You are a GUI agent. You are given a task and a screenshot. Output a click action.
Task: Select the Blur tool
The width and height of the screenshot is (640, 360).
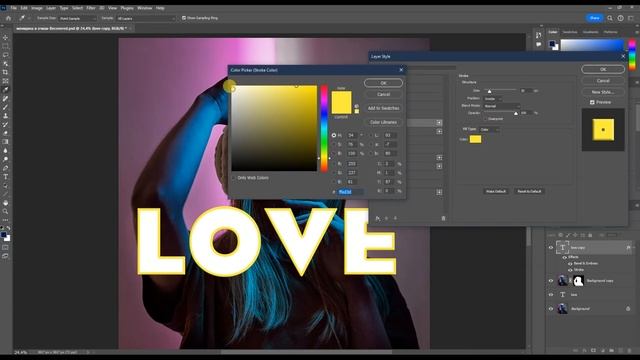point(5,151)
